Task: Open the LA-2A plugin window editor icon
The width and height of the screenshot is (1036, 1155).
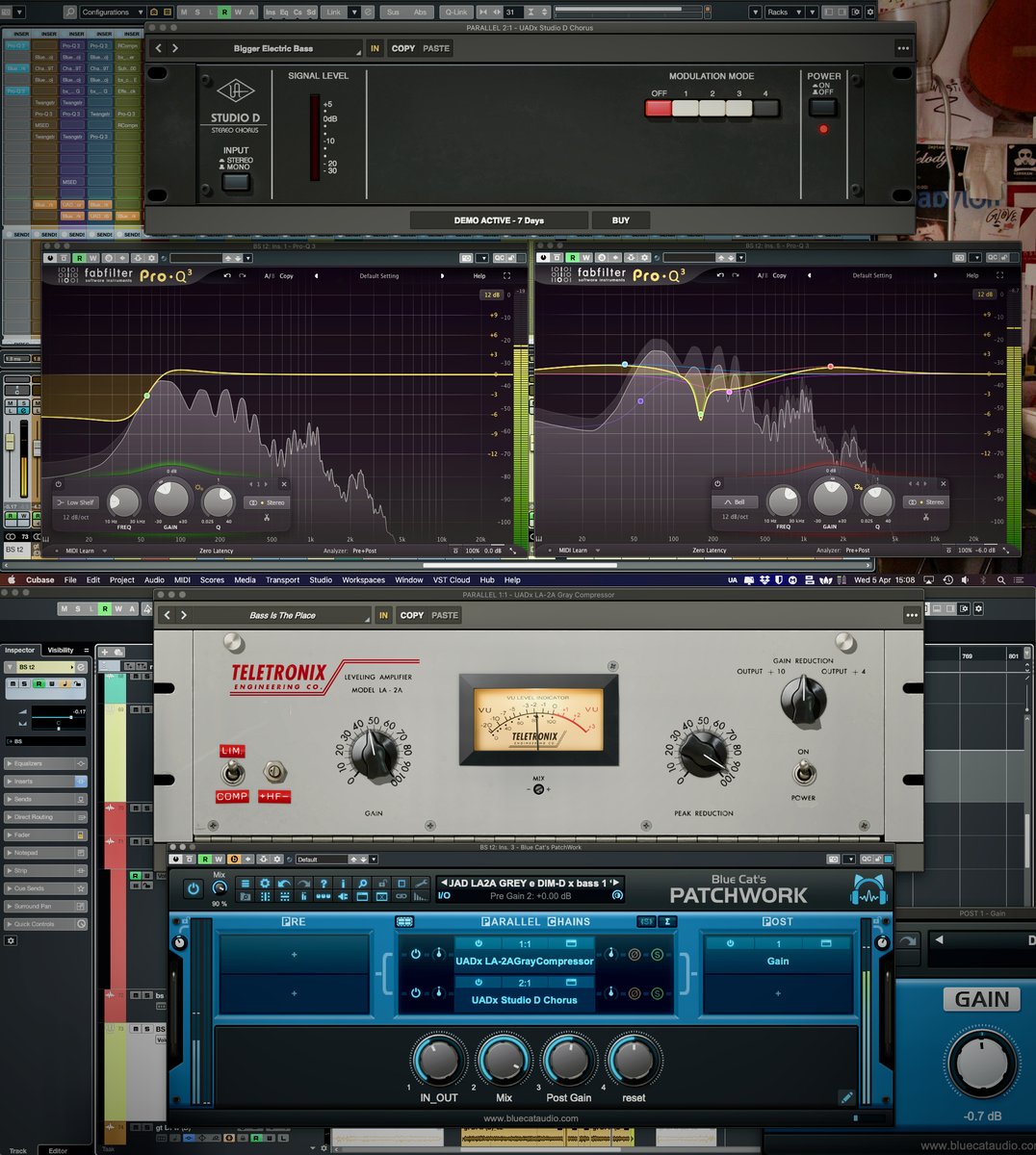Action: tap(571, 943)
